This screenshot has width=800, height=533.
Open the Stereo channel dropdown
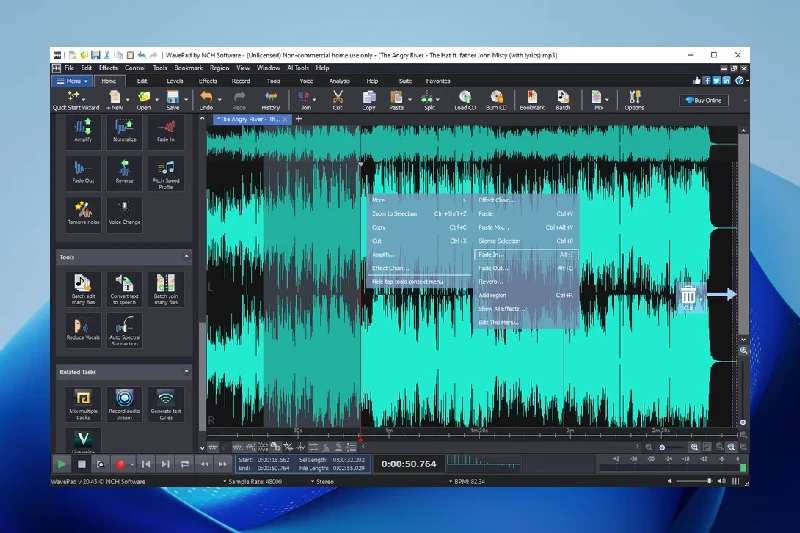click(322, 481)
